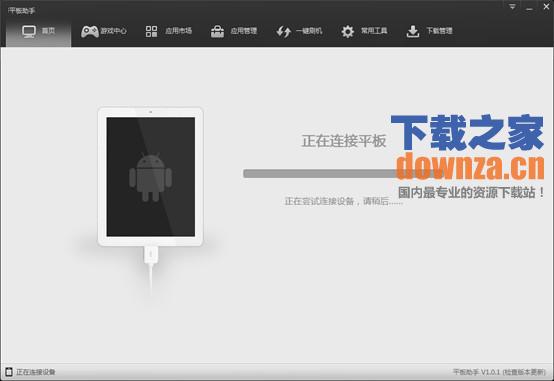554x381 pixels.
Task: Click the 正在连接设备 status text
Action: (x=36, y=372)
